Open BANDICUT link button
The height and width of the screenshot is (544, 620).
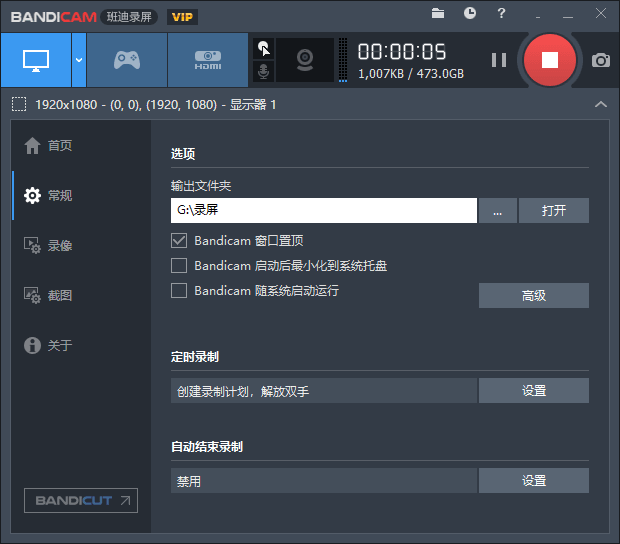(x=81, y=501)
